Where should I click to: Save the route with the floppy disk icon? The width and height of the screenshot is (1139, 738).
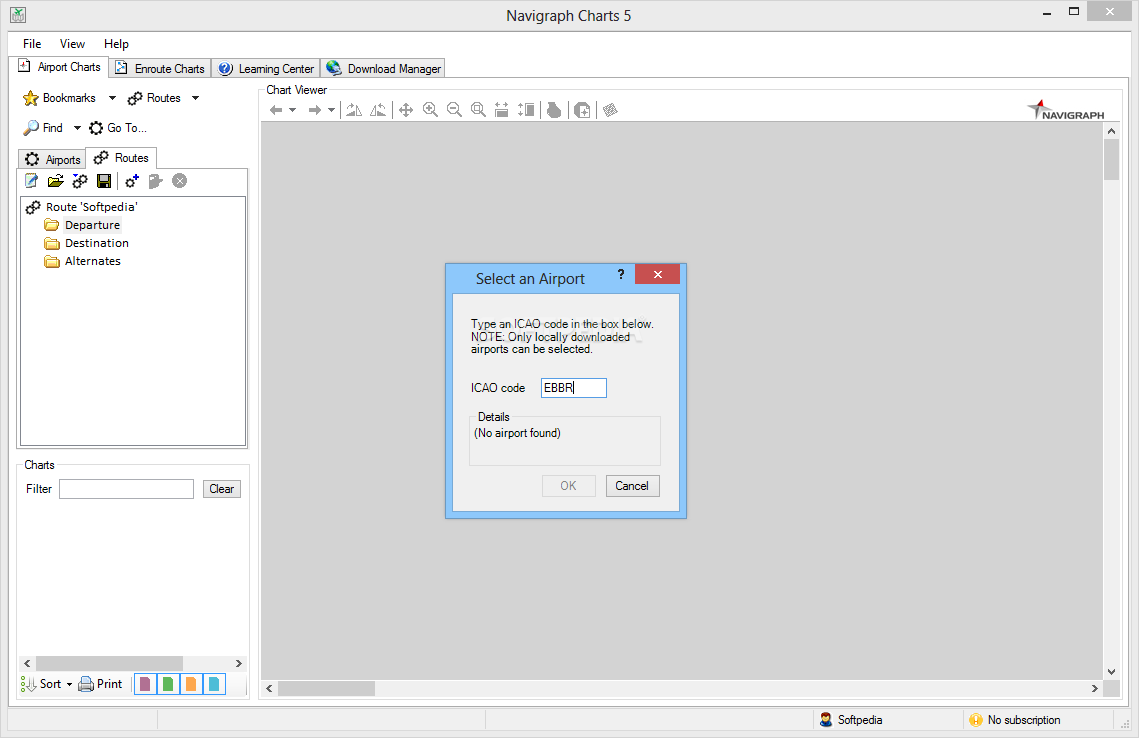(104, 181)
